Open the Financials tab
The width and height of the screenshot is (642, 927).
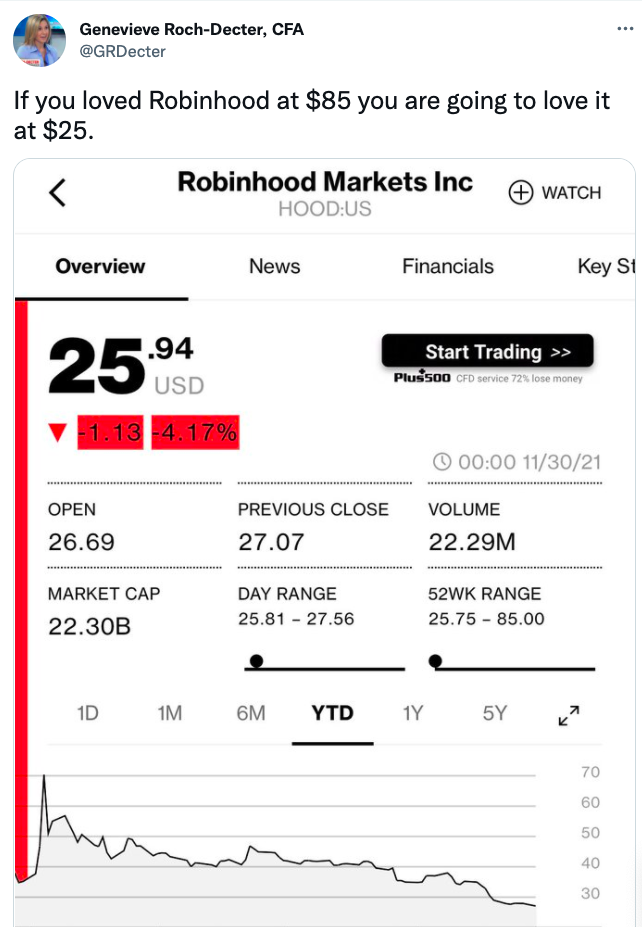[x=448, y=266]
